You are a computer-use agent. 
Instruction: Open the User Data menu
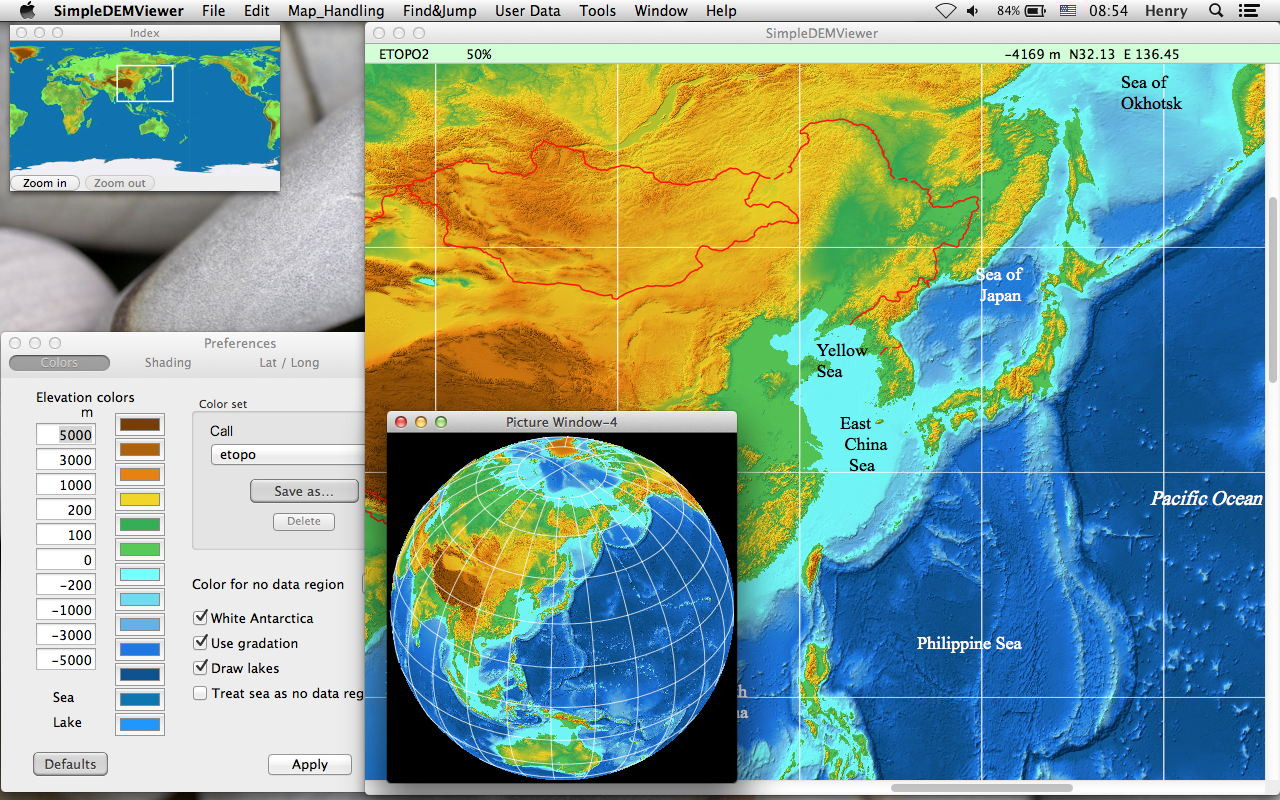pos(528,11)
